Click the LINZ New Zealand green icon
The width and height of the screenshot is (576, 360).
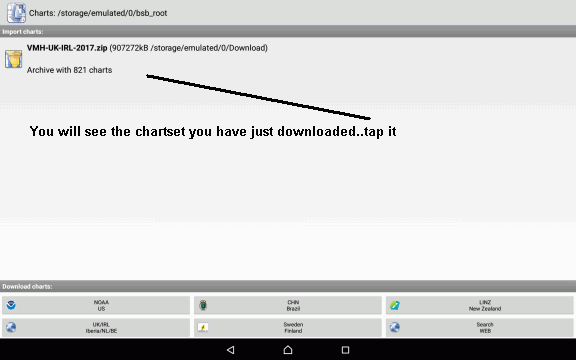pyautogui.click(x=395, y=305)
